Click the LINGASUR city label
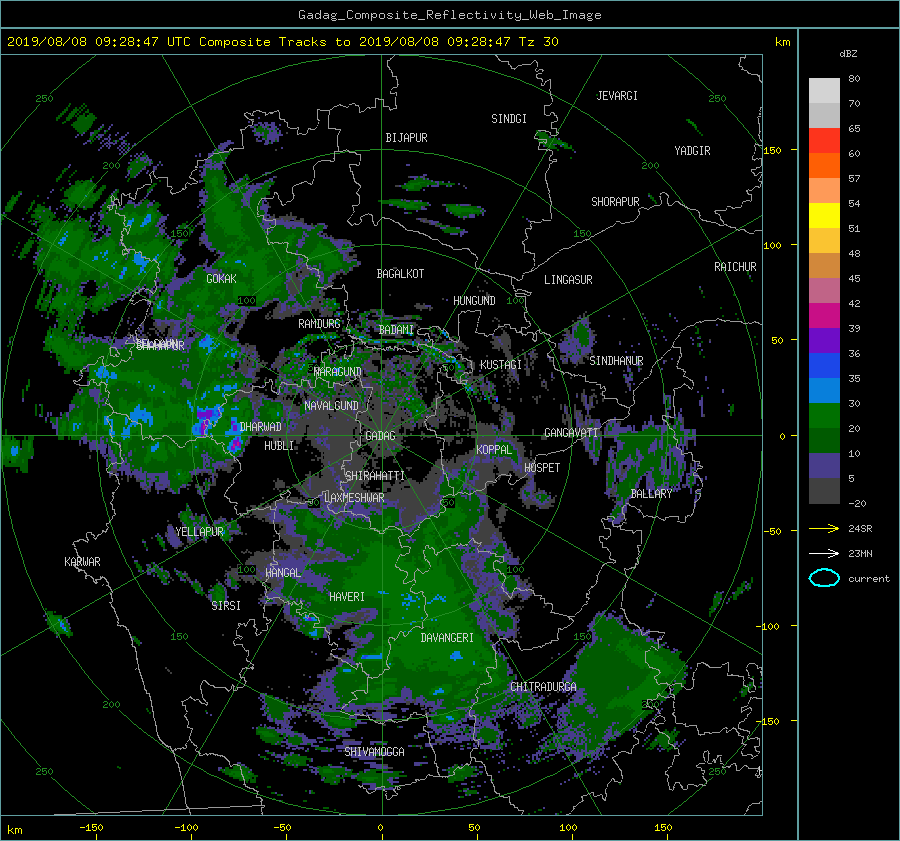The height and width of the screenshot is (841, 900). 568,280
